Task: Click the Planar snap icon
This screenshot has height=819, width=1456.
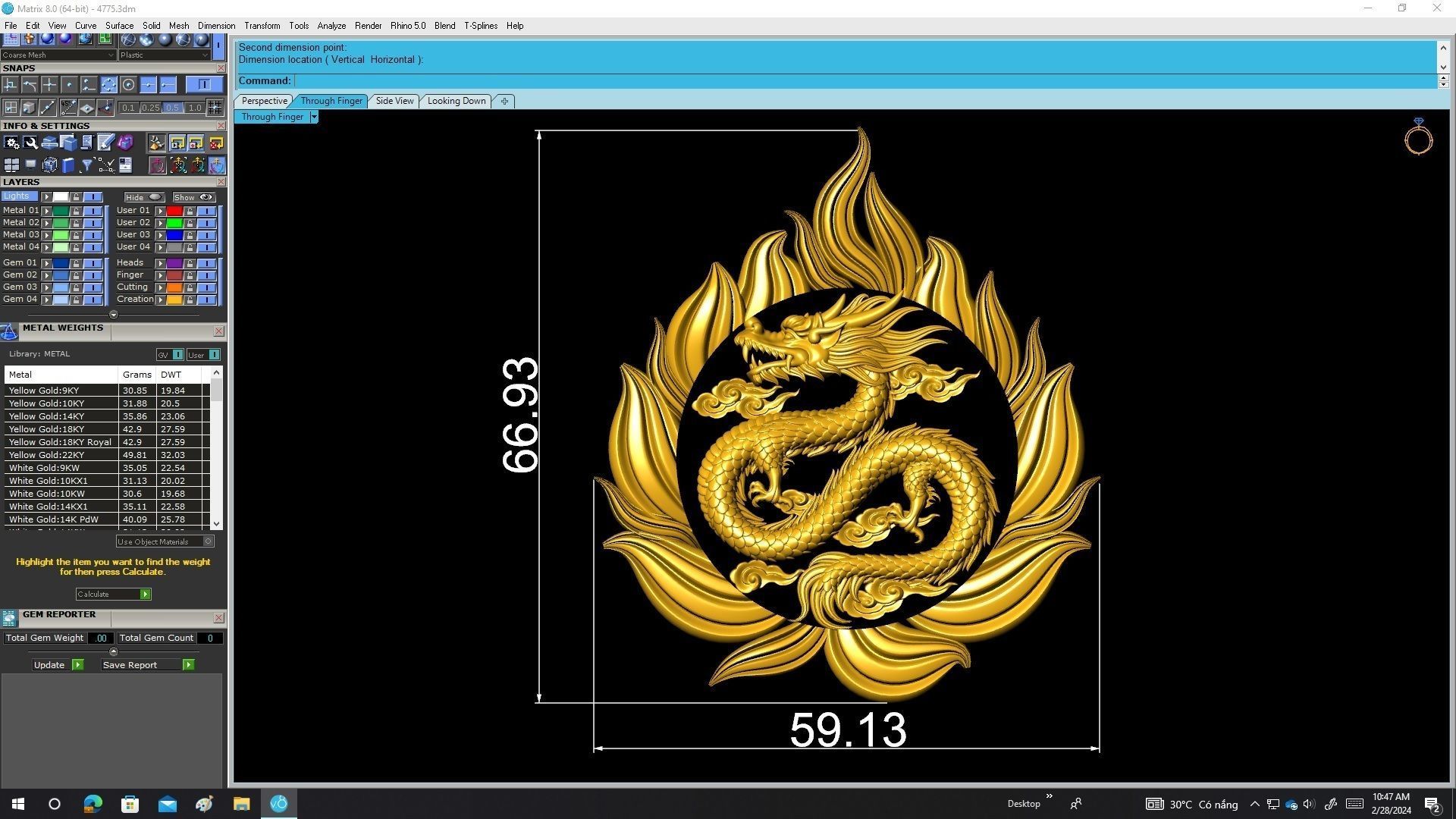Action: point(86,108)
